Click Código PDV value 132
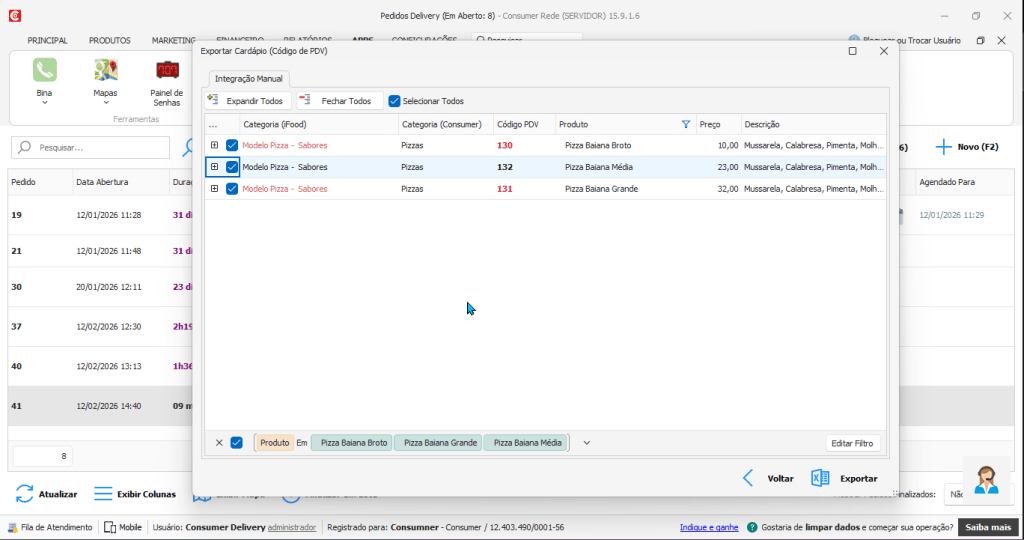Screen dimensions: 1024x540 (505, 167)
